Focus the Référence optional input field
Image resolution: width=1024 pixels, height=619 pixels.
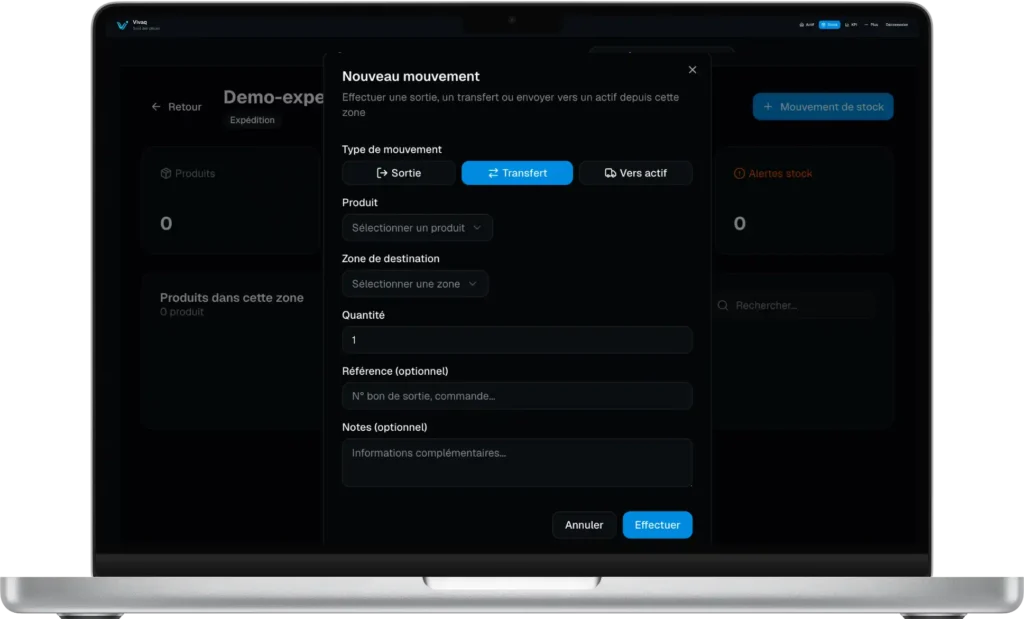(517, 396)
